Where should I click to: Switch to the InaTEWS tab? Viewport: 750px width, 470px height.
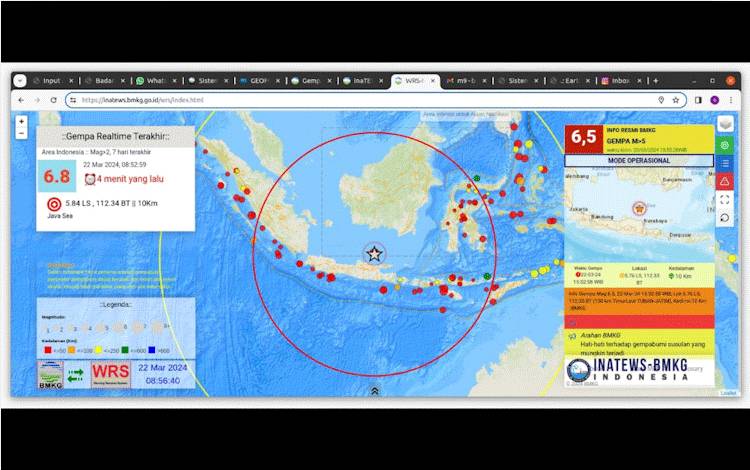[362, 81]
